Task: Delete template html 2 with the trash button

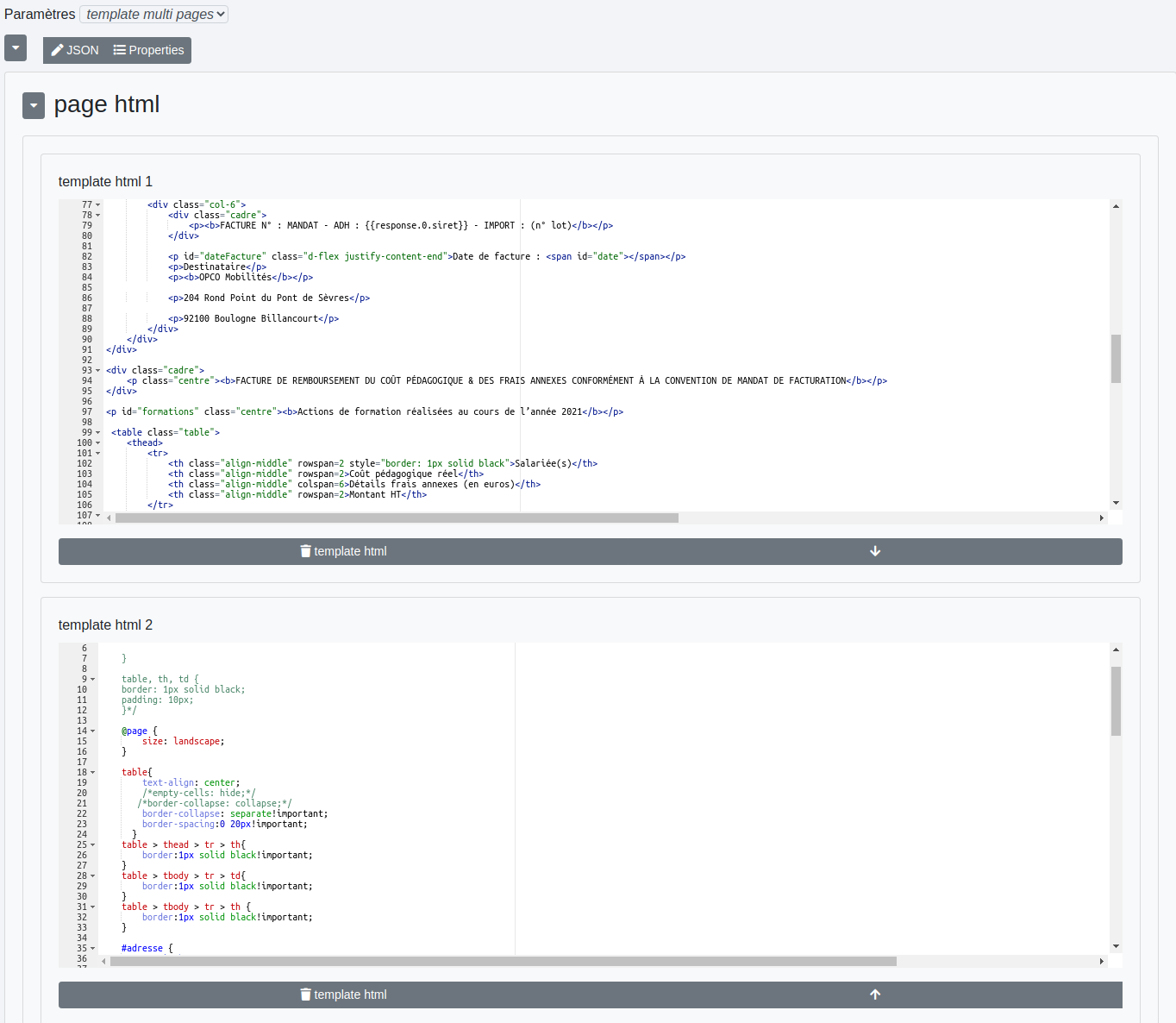Action: 343,995
